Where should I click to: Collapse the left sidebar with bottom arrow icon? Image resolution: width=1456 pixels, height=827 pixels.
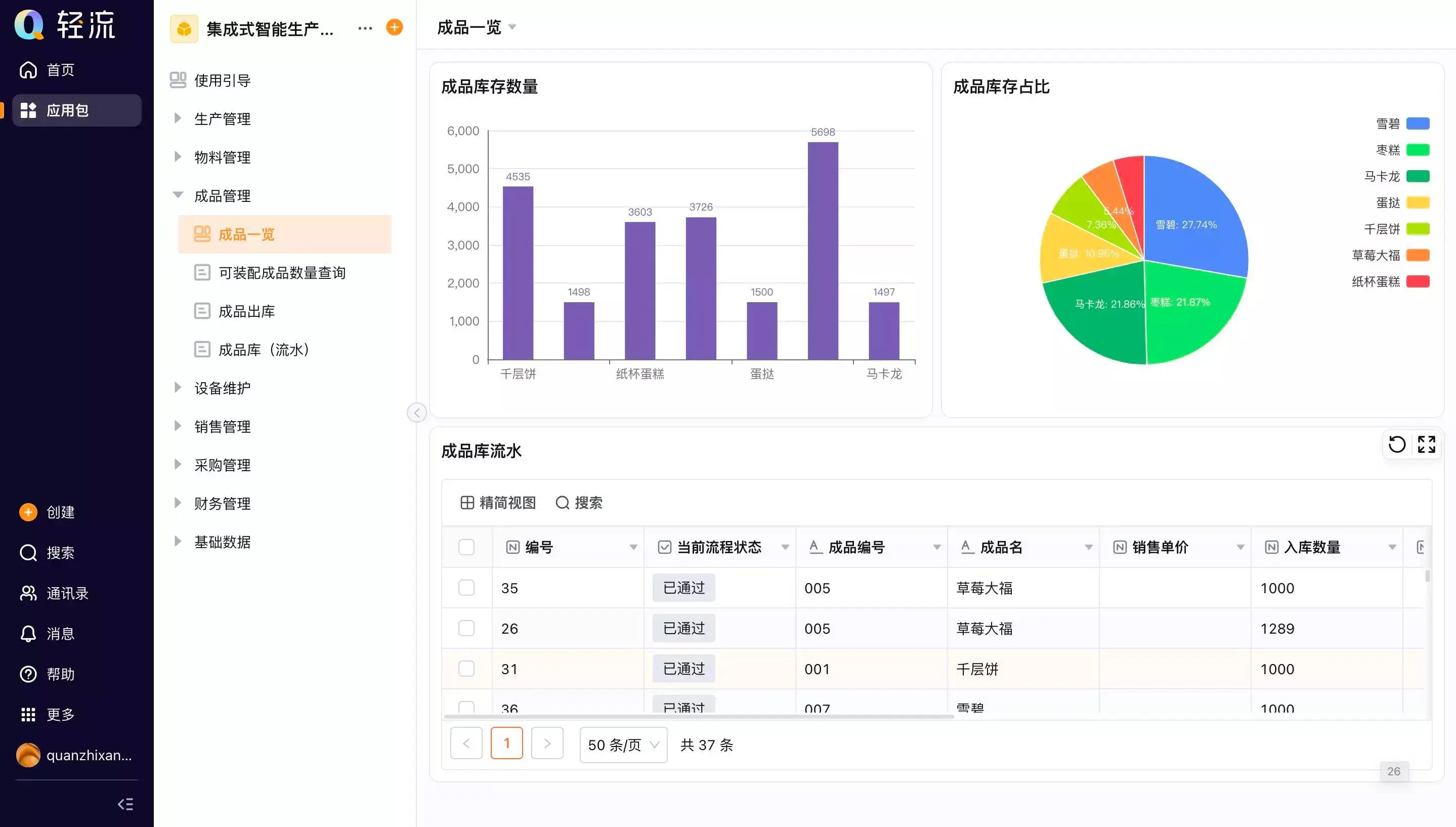coord(125,804)
